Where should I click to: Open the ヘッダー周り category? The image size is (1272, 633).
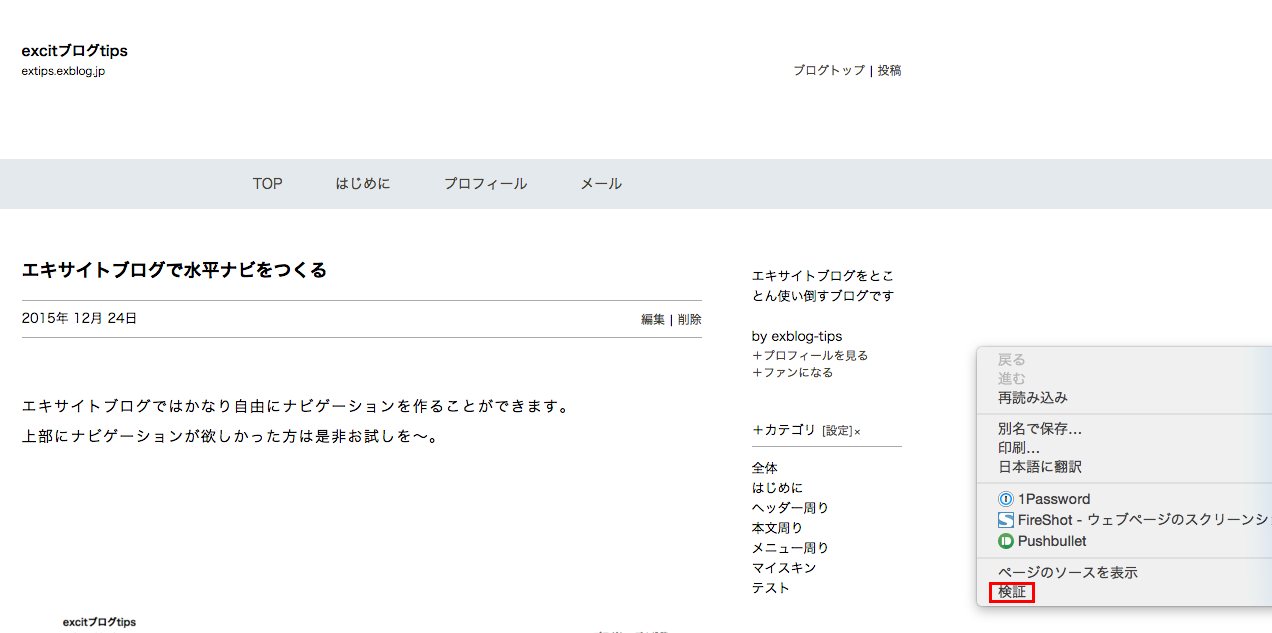click(790, 508)
